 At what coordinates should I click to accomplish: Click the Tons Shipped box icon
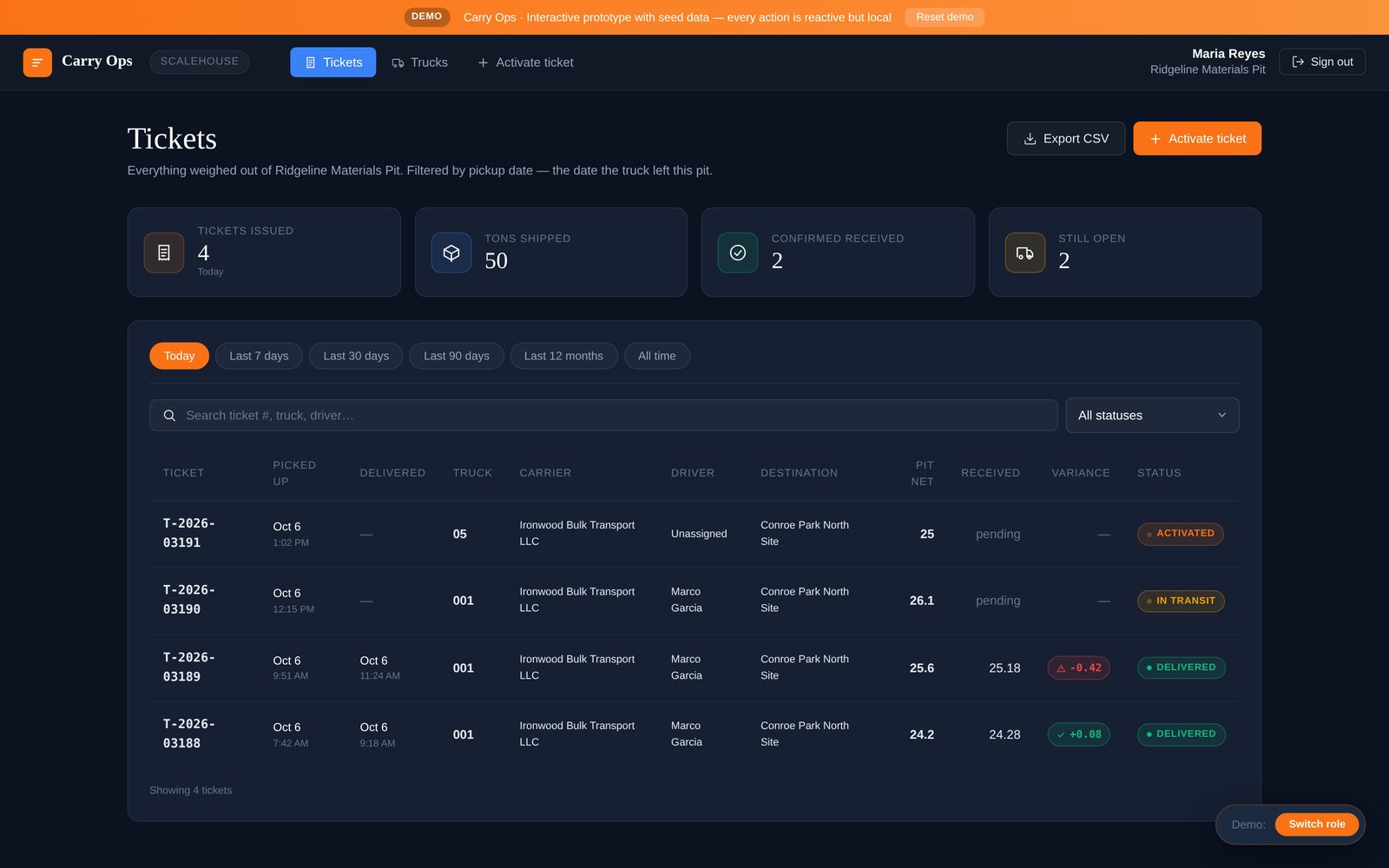(x=451, y=253)
